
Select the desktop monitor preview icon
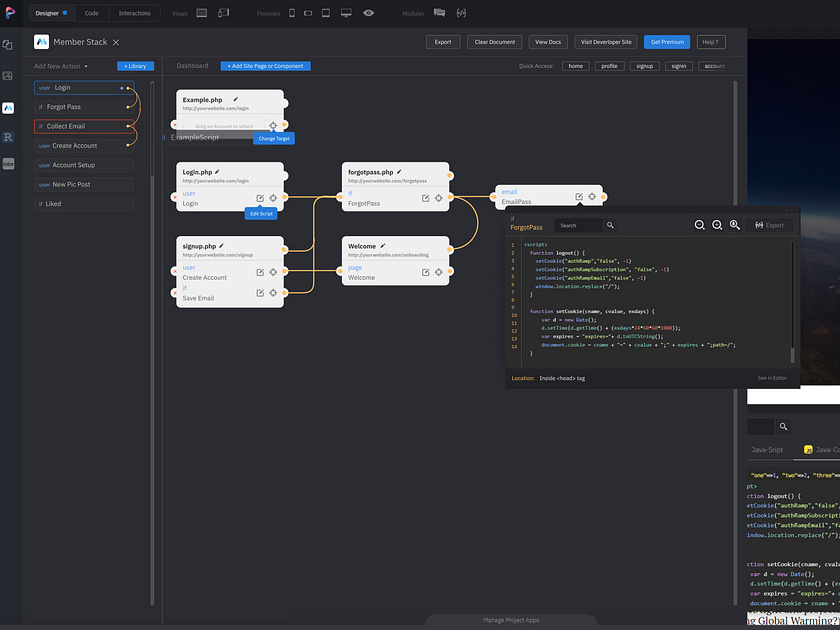click(x=345, y=13)
